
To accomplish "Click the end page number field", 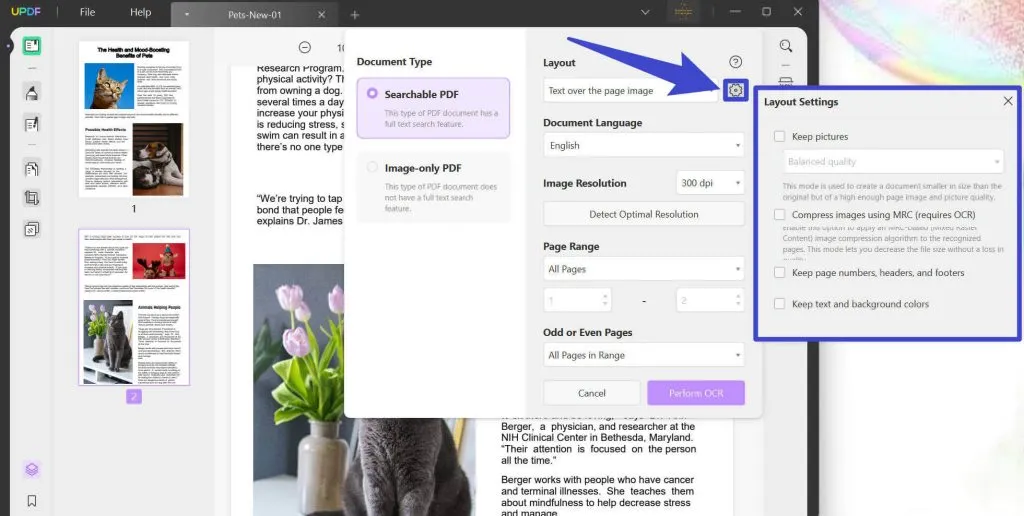I will [710, 300].
